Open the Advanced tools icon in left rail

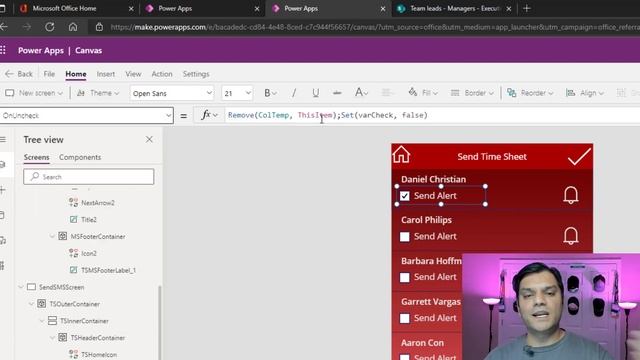[2, 266]
